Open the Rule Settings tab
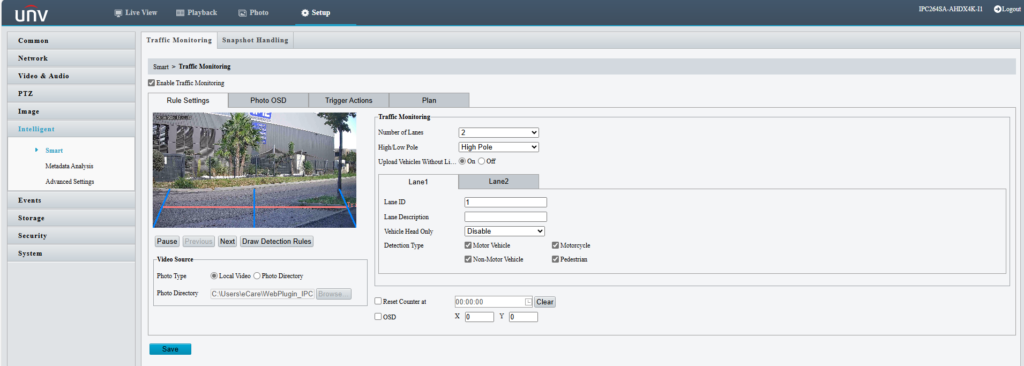Viewport: 1024px width, 366px height. tap(188, 101)
